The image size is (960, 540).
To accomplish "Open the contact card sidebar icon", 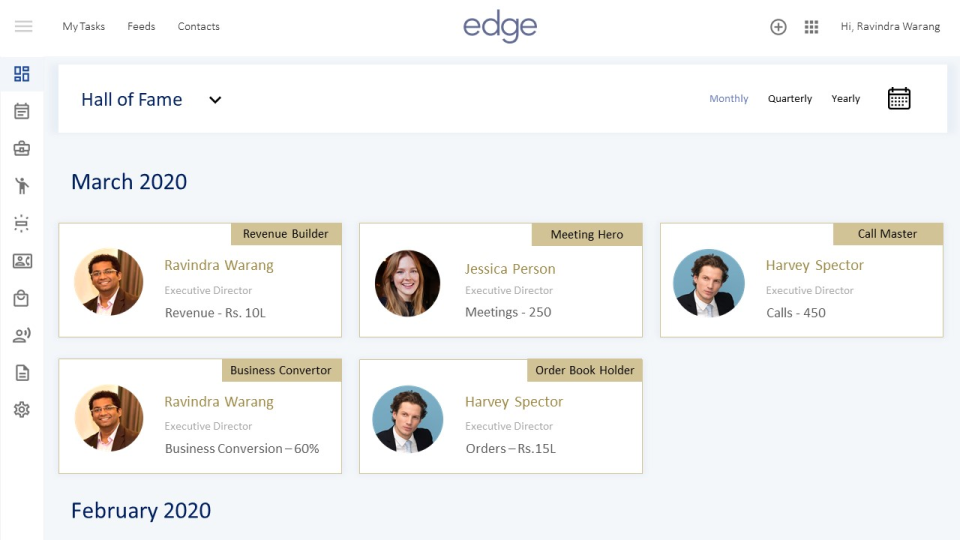I will tap(22, 261).
